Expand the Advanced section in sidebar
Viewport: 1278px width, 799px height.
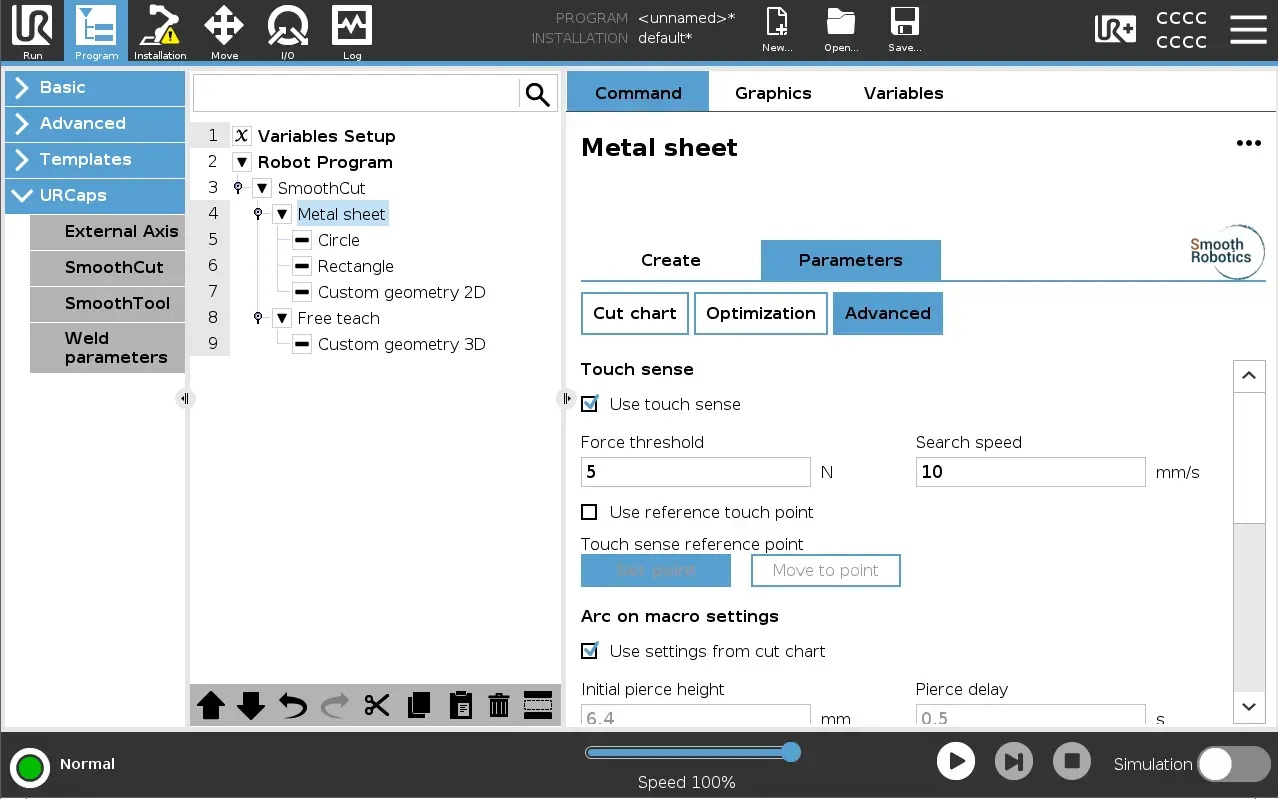[x=95, y=123]
